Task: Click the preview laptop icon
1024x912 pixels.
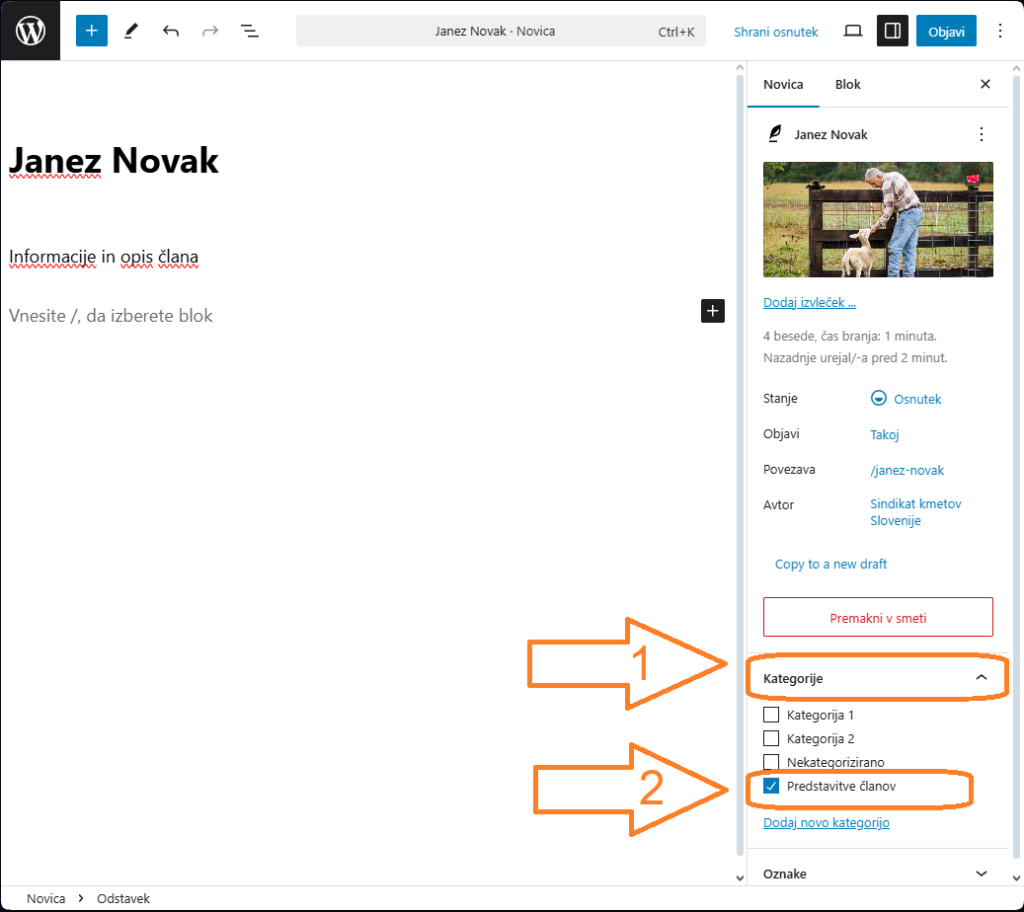Action: pyautogui.click(x=852, y=31)
